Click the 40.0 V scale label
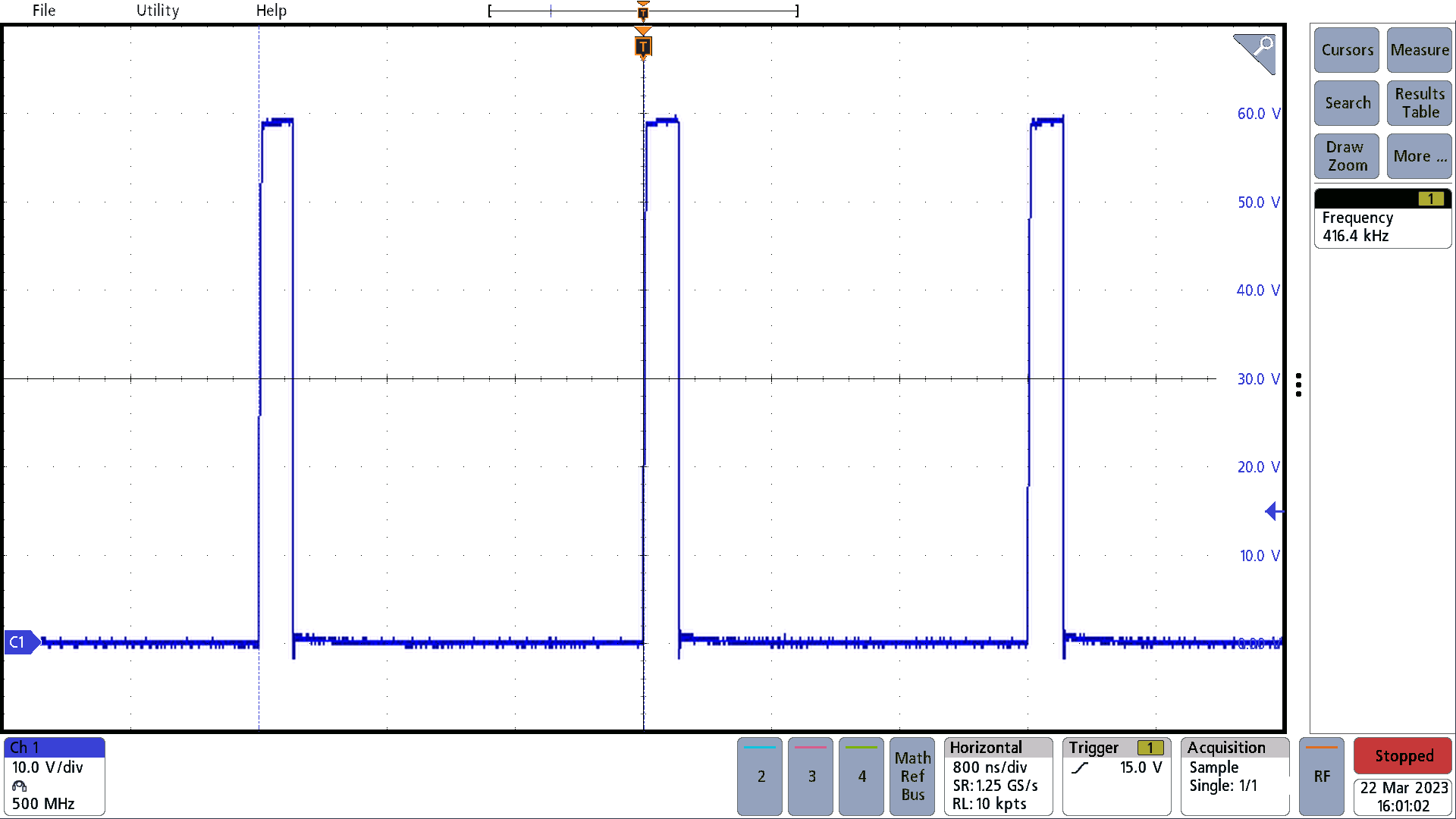 coord(1258,290)
